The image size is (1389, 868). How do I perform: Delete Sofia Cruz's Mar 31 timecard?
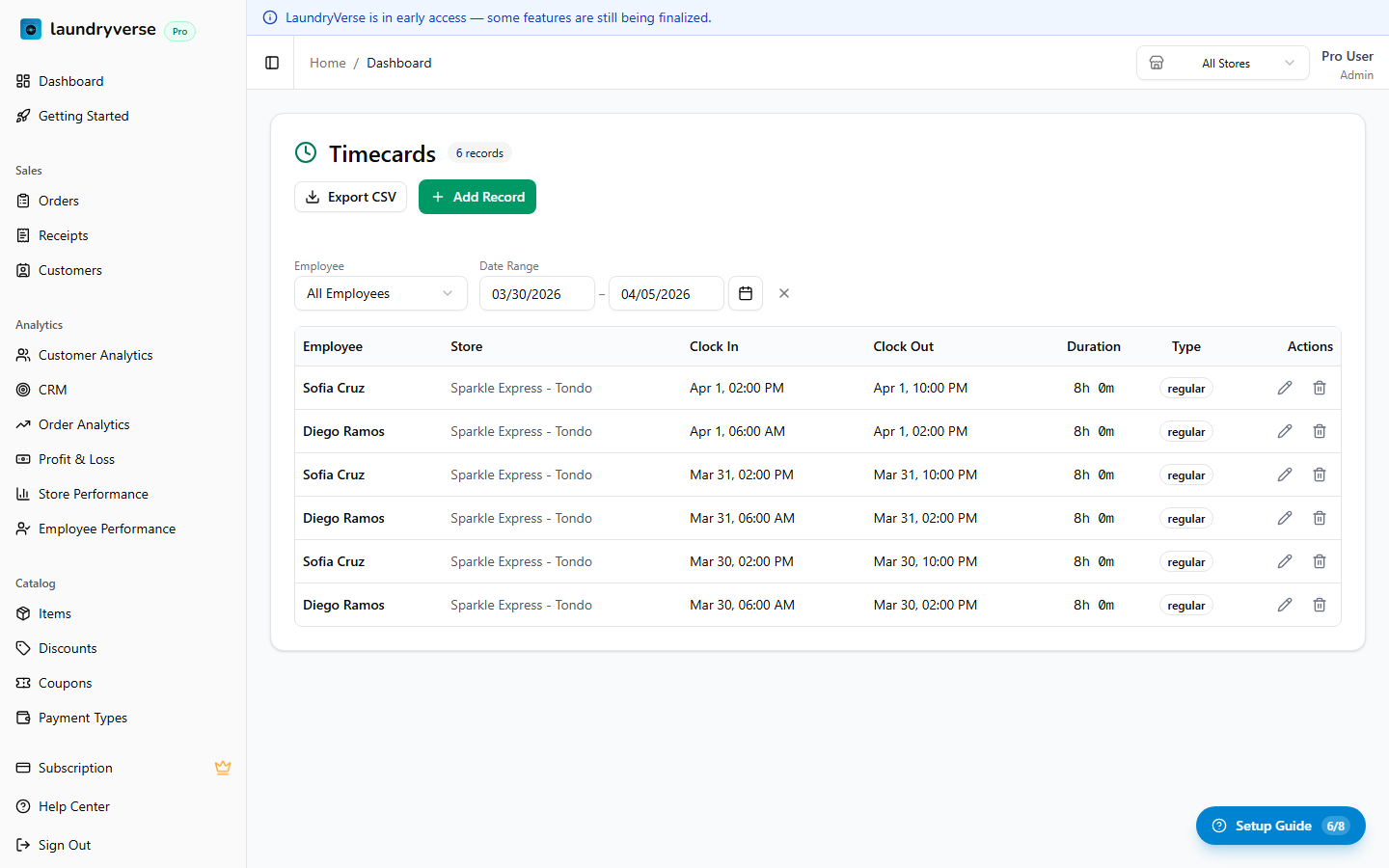coord(1320,475)
